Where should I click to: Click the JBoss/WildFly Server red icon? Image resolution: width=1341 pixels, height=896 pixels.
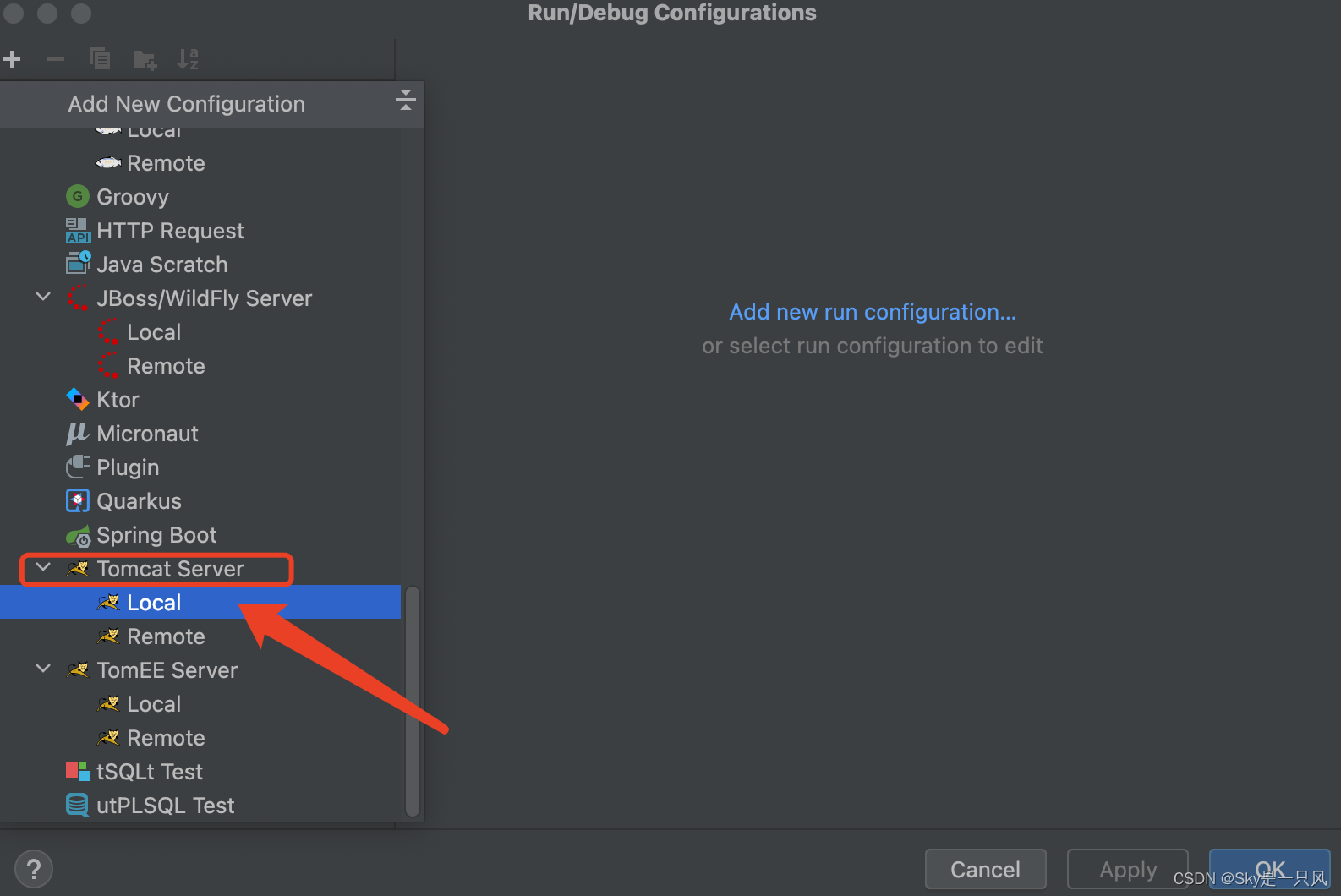pyautogui.click(x=78, y=298)
